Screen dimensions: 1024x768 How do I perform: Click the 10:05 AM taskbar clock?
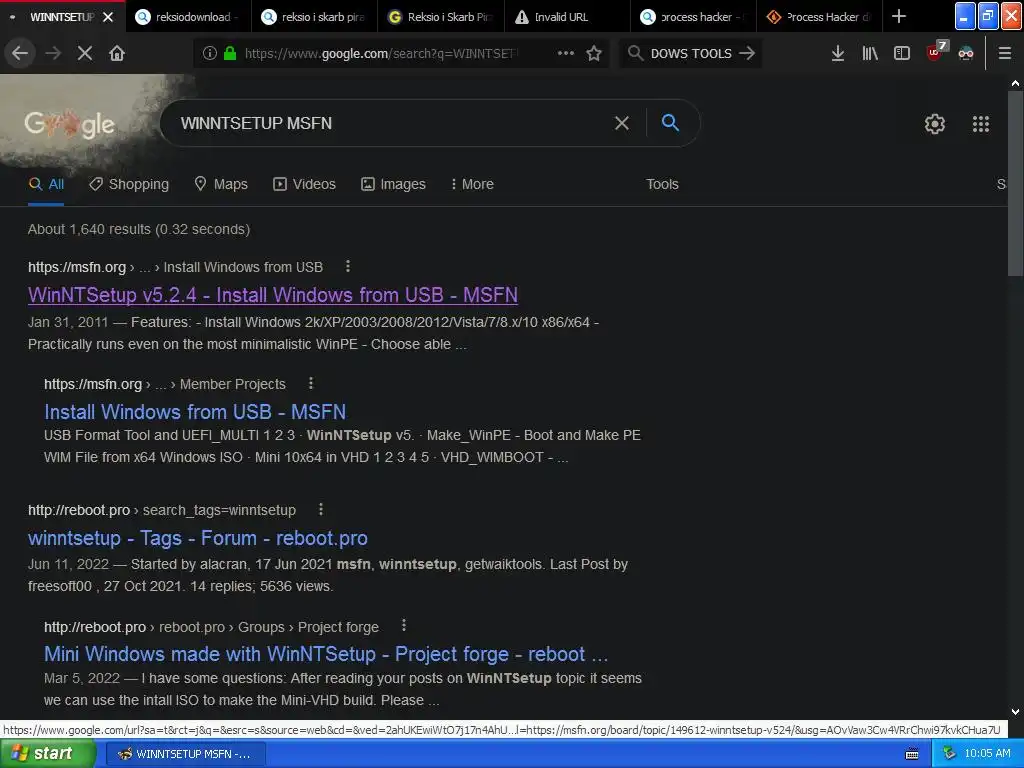(987, 754)
